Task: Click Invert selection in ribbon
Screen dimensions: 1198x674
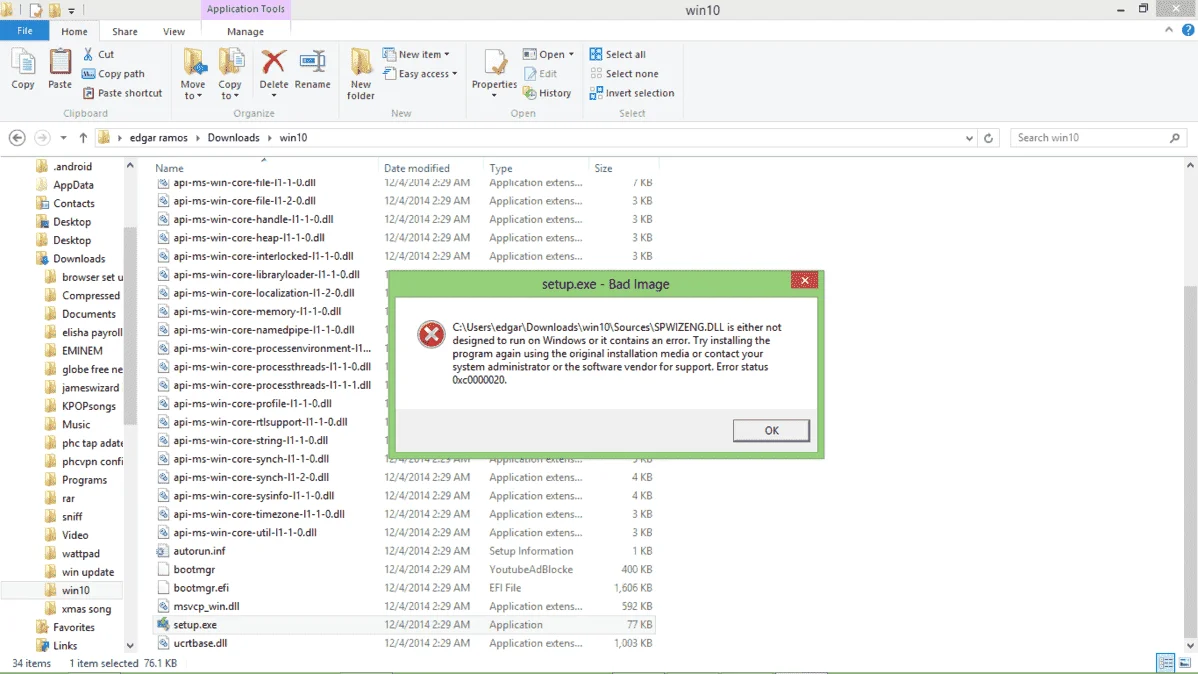Action: click(x=632, y=92)
